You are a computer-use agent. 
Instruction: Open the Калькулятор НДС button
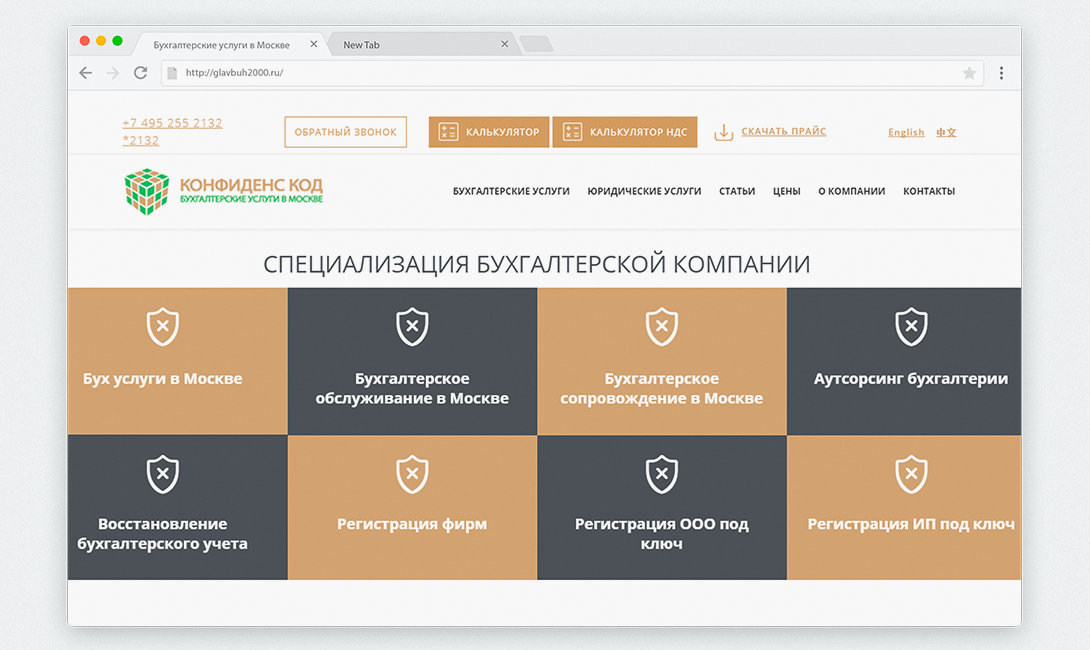(625, 132)
